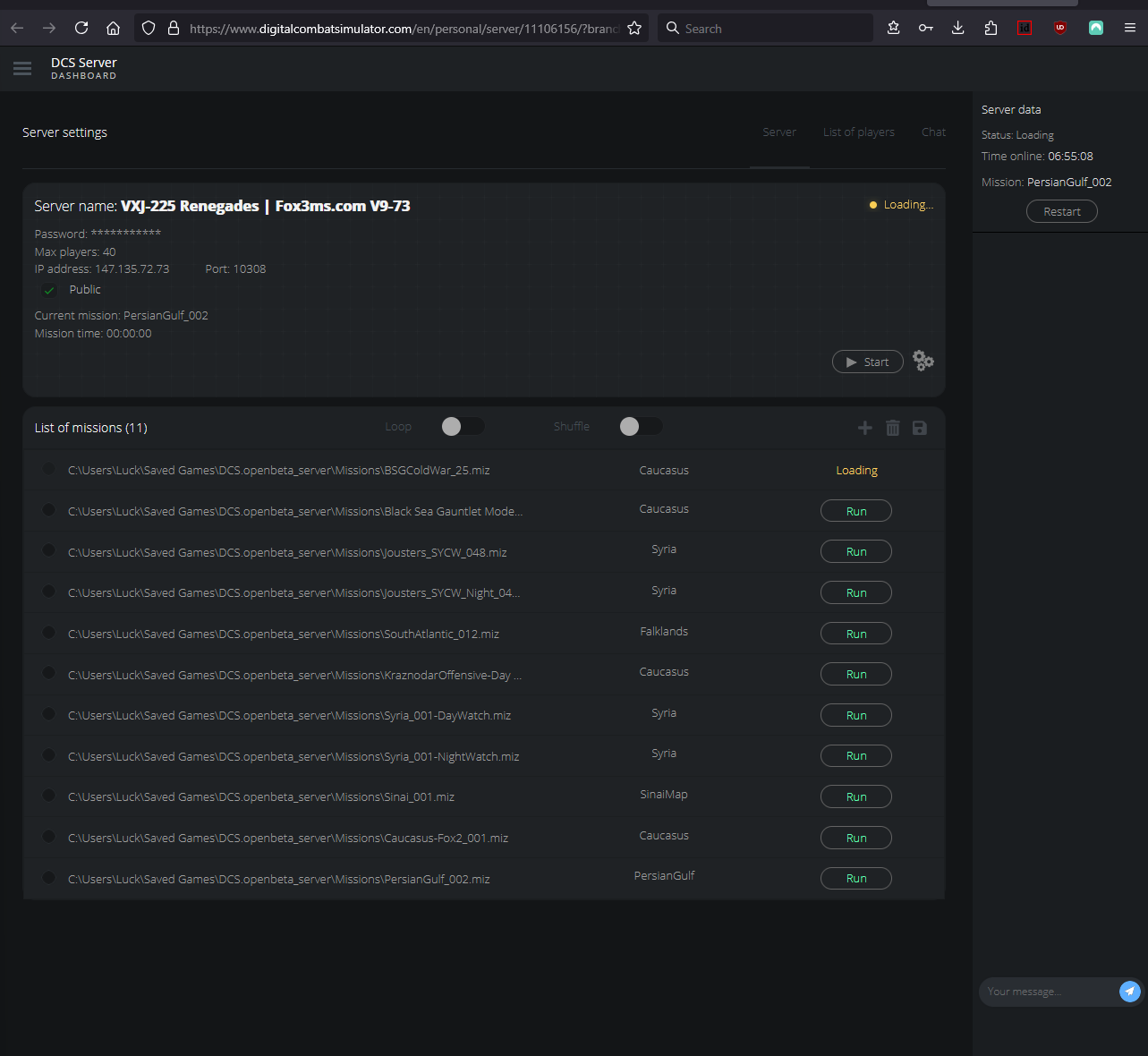
Task: Open the browser downloads panel
Action: click(x=957, y=28)
